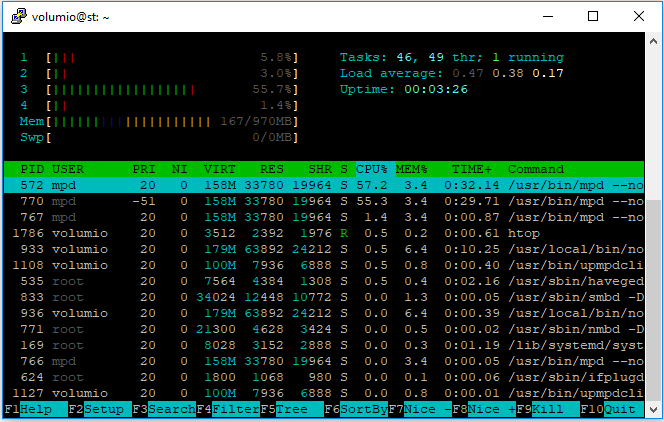Click F10 Quit to exit htop
Viewport: 664px width, 422px height.
coord(612,409)
